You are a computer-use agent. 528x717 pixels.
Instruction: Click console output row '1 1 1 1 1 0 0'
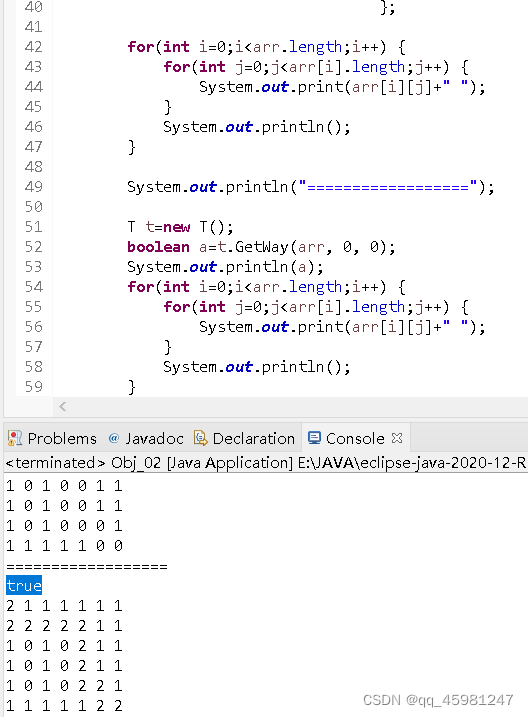coord(64,546)
